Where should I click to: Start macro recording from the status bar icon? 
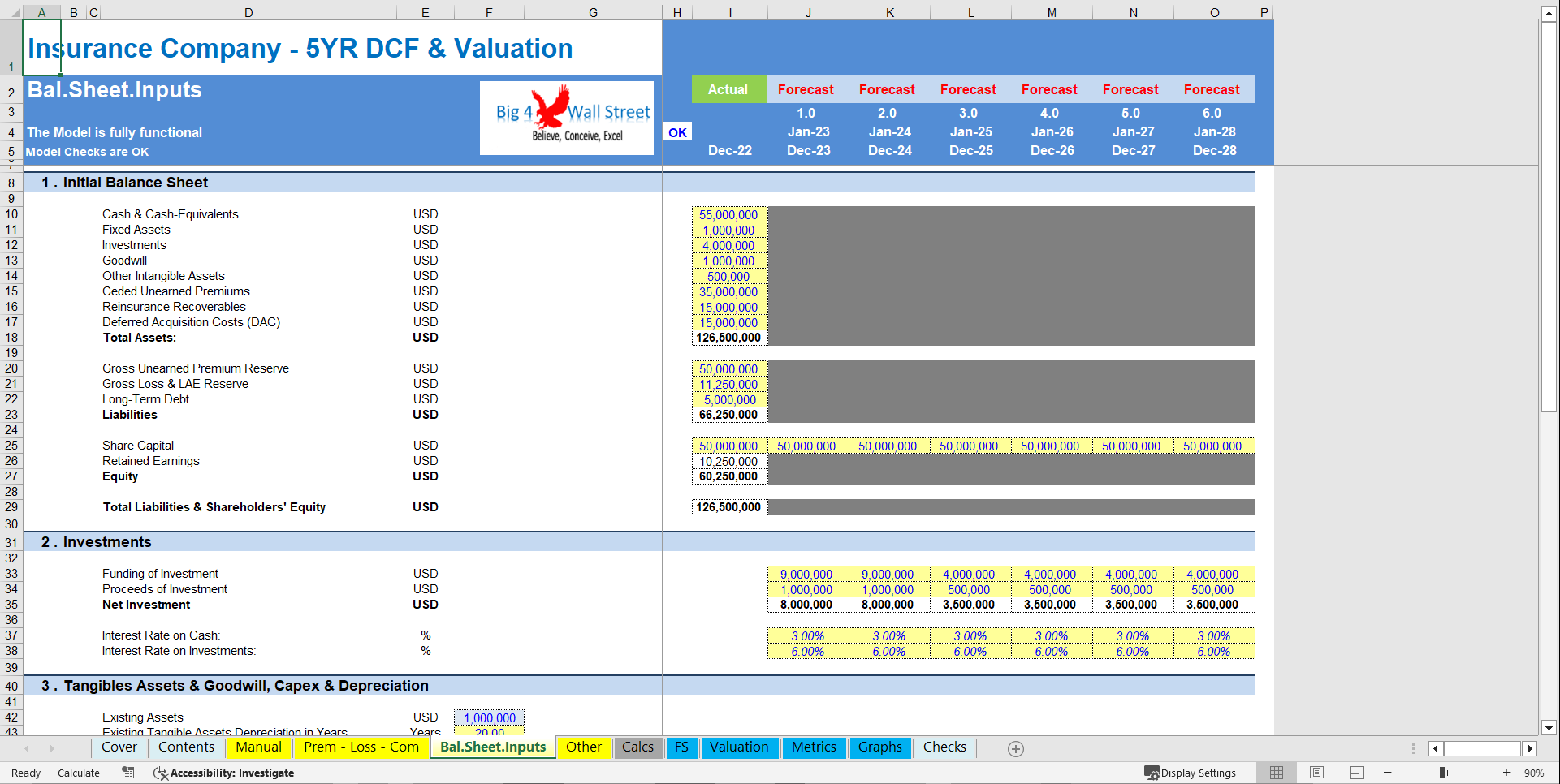(x=127, y=773)
